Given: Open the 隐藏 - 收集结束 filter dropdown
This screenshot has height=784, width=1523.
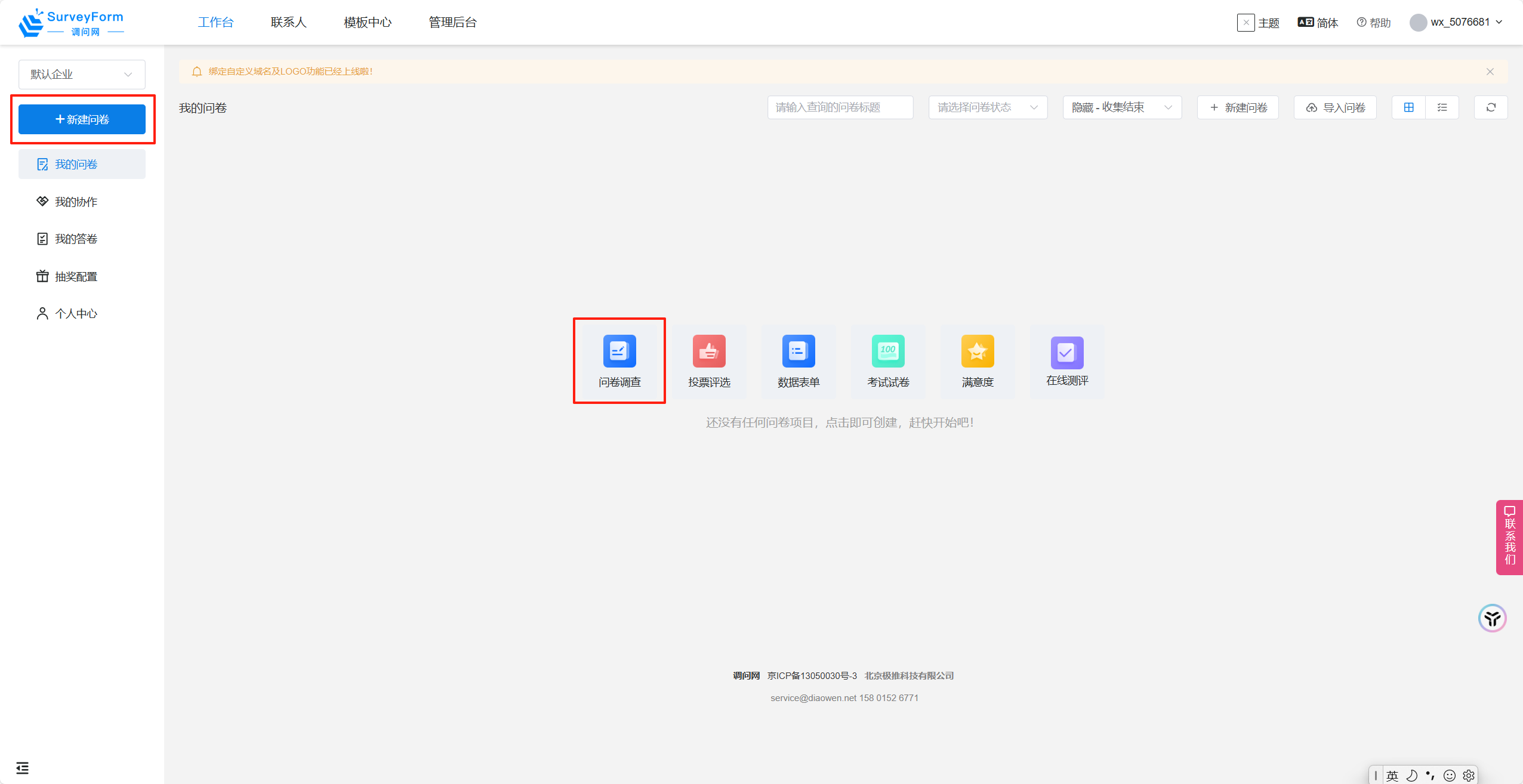Looking at the screenshot, I should pos(1121,107).
